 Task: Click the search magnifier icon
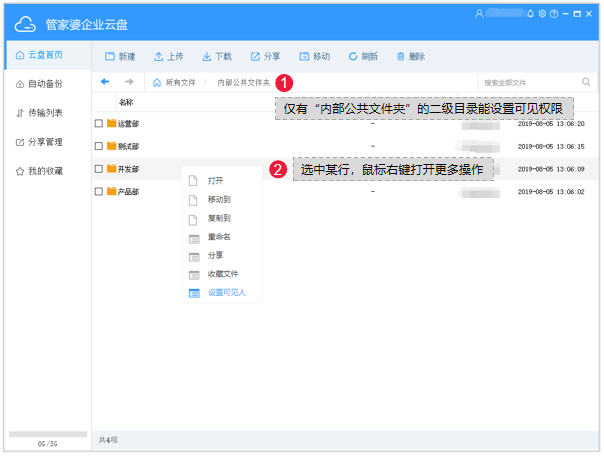586,82
